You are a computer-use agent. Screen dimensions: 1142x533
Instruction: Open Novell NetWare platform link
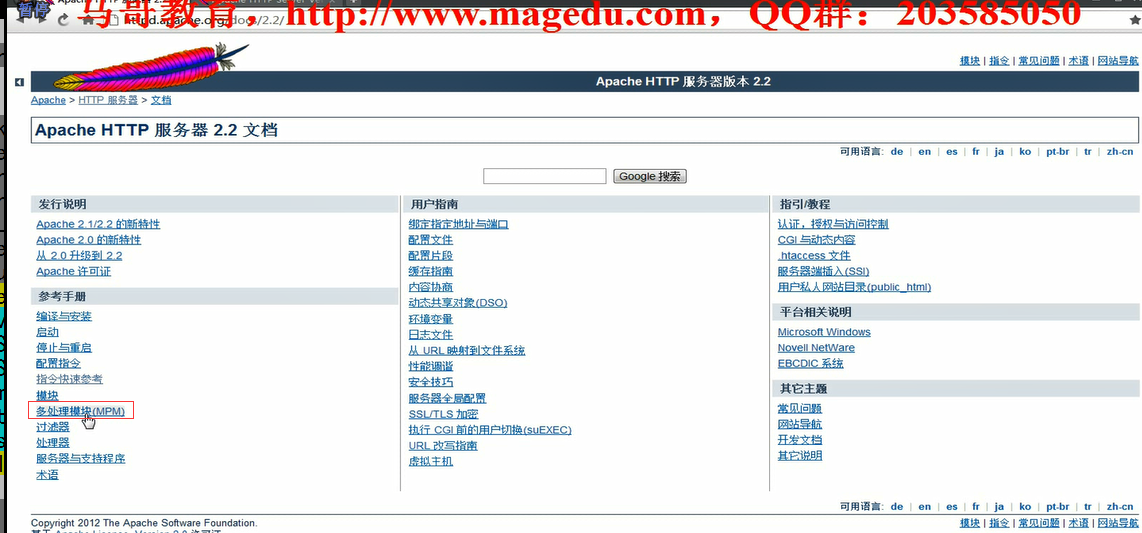pos(816,348)
